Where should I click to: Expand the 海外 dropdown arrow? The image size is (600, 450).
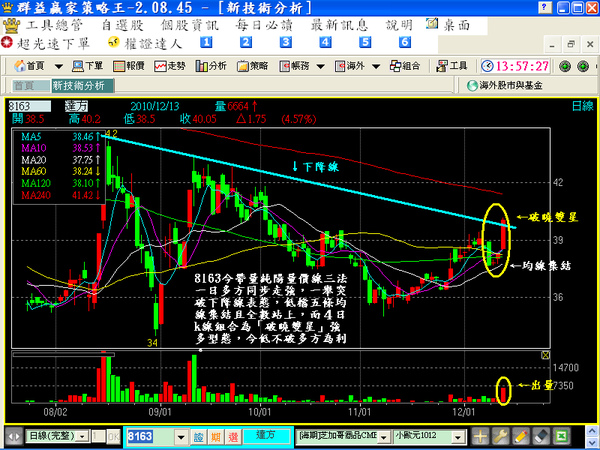(376, 67)
